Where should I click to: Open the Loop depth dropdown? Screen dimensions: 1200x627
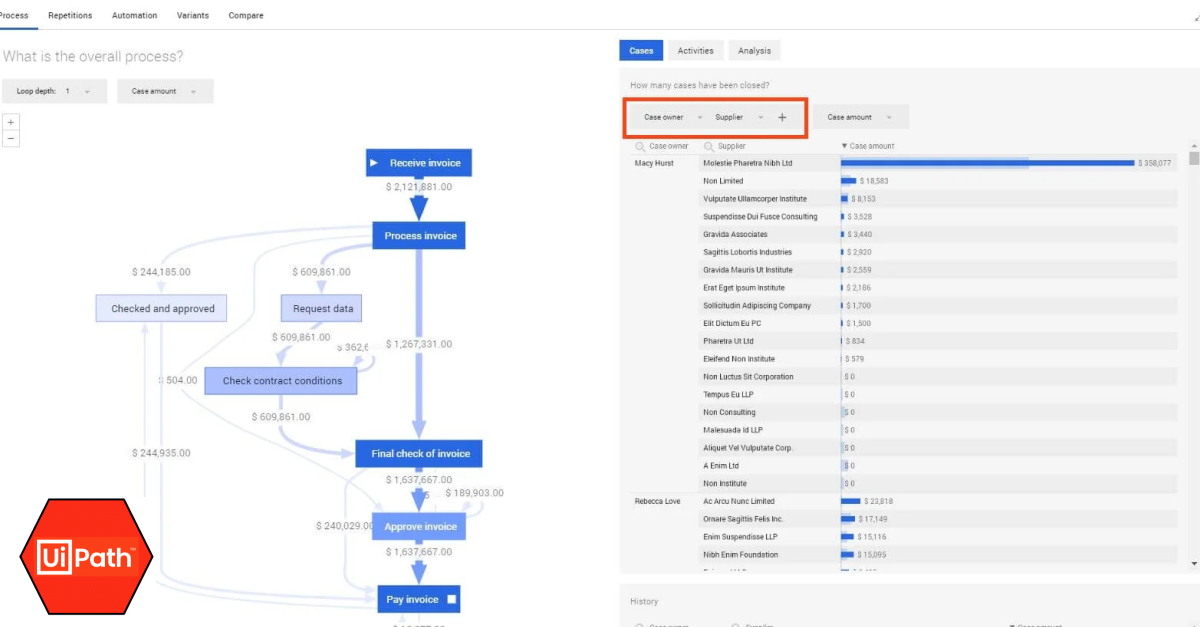coord(56,91)
